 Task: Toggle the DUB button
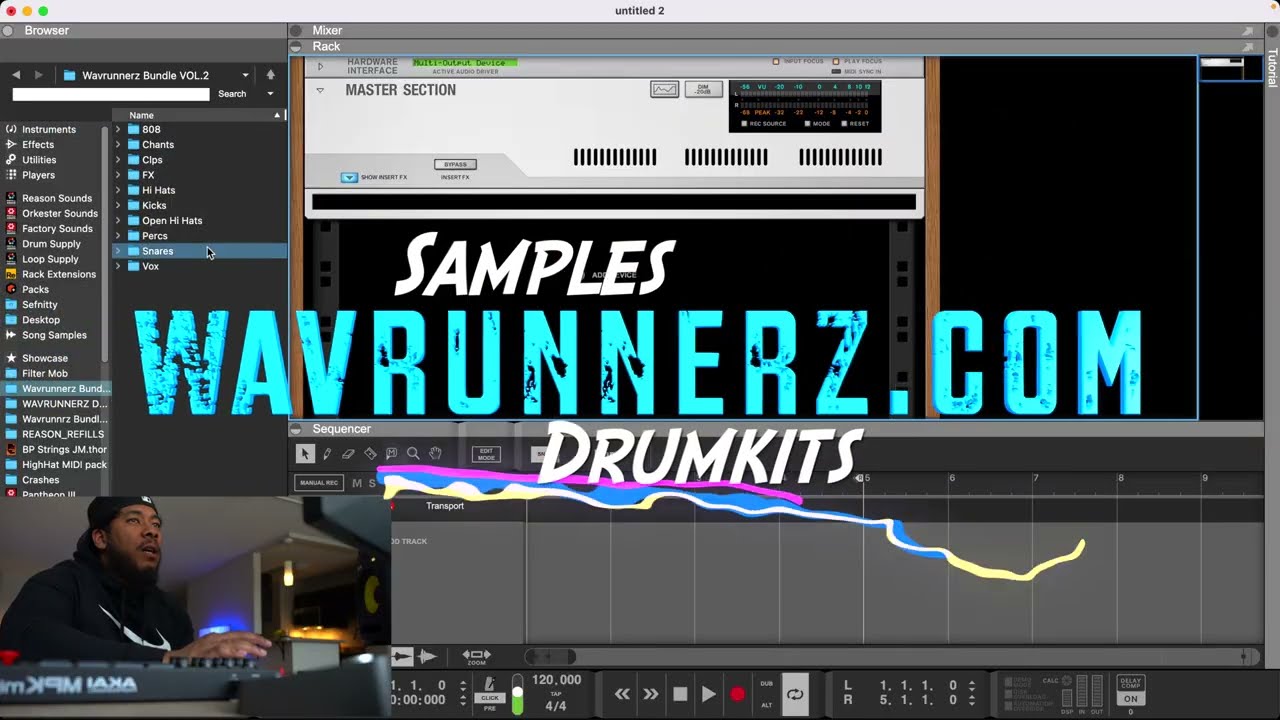coord(767,684)
